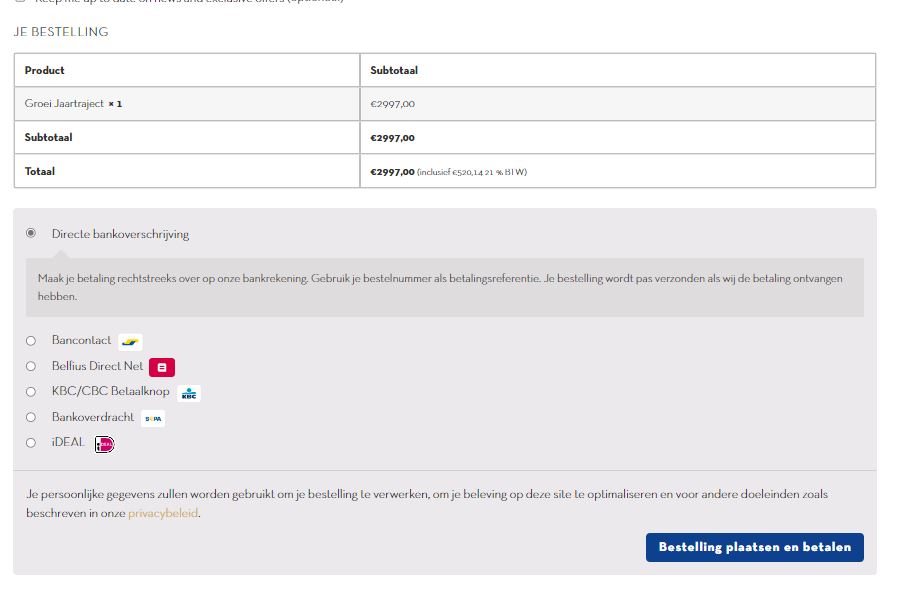The width and height of the screenshot is (898, 613).
Task: Select the Bankoverdracht radio button
Action: click(x=31, y=417)
